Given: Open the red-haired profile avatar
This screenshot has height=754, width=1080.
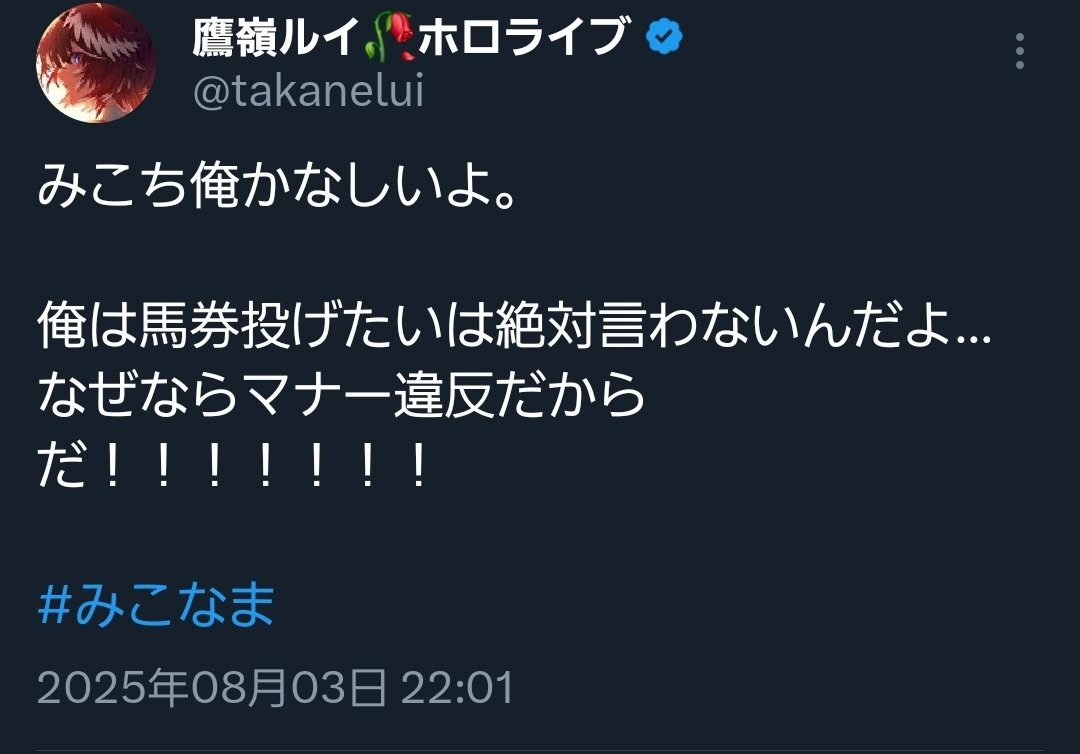Looking at the screenshot, I should tap(95, 63).
